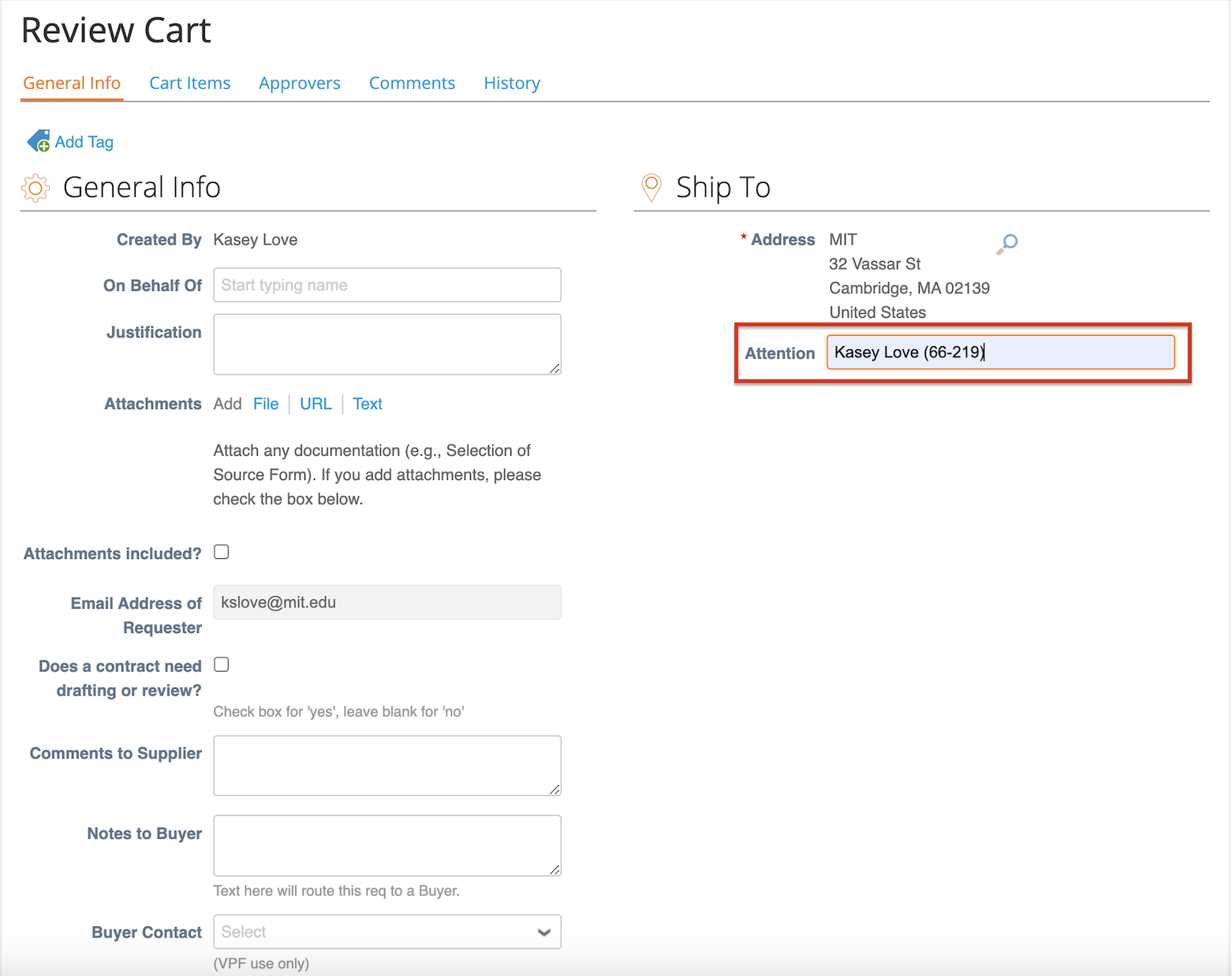Check the Attachments included checkbox
This screenshot has width=1232, height=976.
[x=222, y=552]
